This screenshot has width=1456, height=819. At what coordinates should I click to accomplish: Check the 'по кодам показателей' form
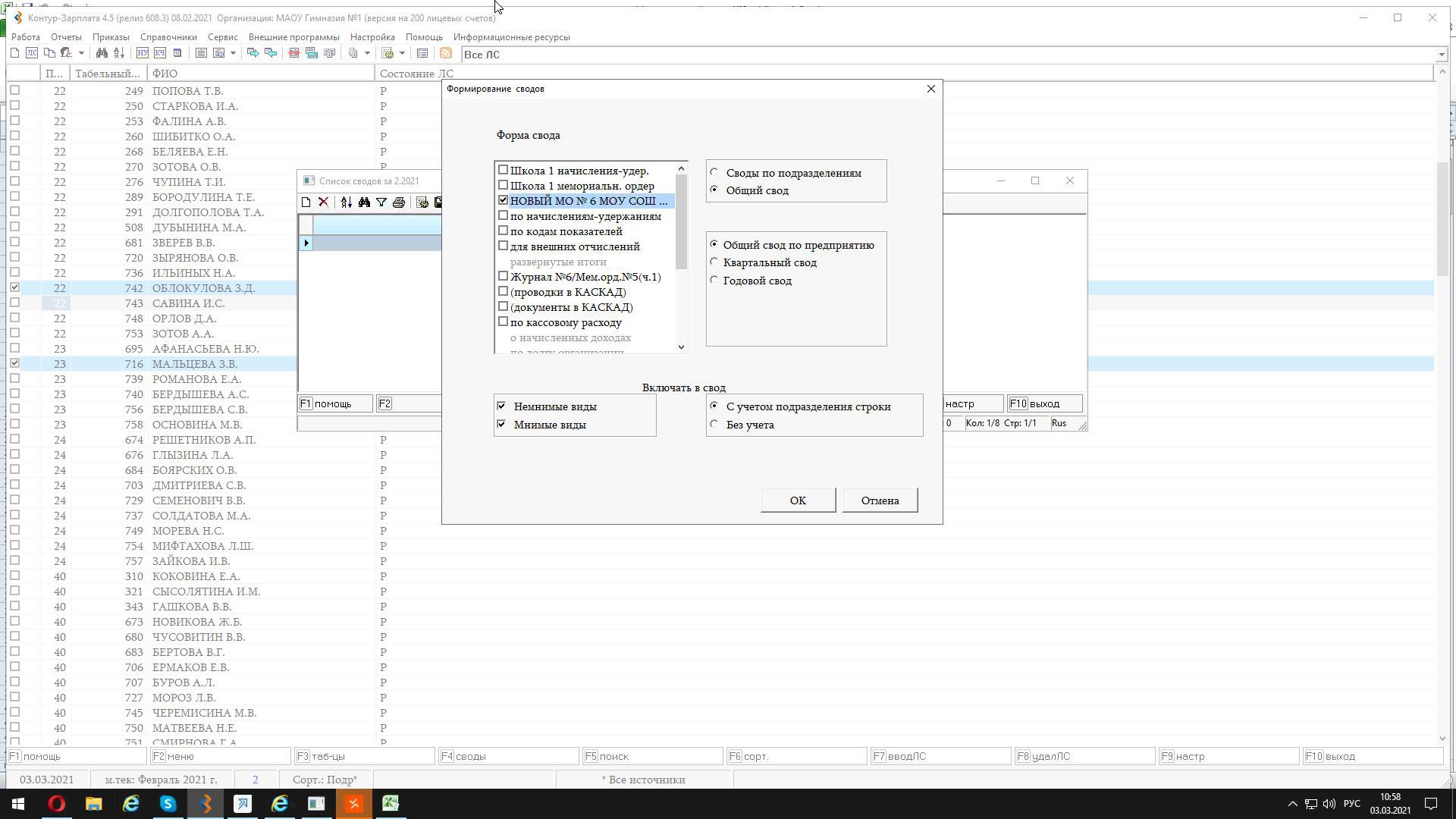(x=503, y=231)
